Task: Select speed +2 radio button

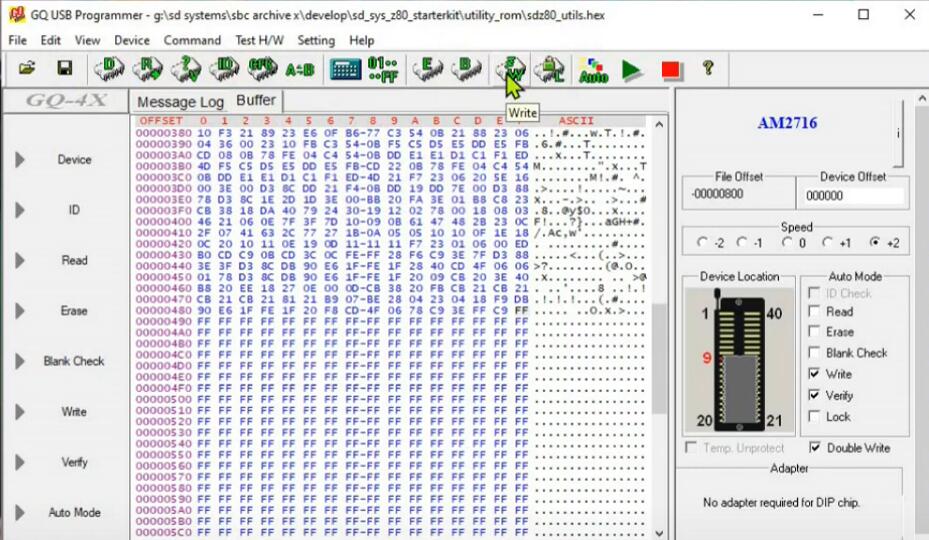Action: pos(874,242)
